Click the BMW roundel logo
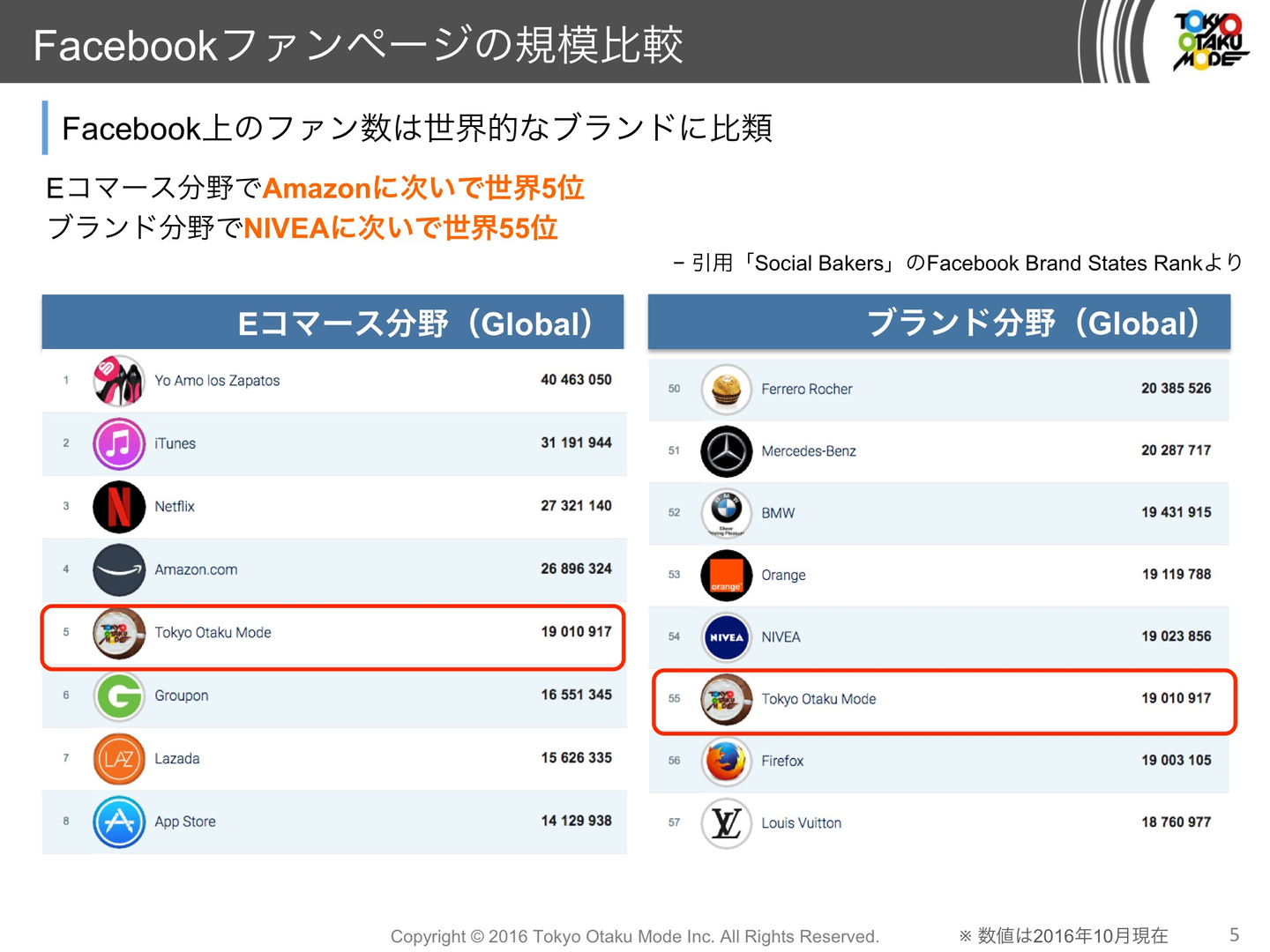This screenshot has height=952, width=1270. (726, 513)
